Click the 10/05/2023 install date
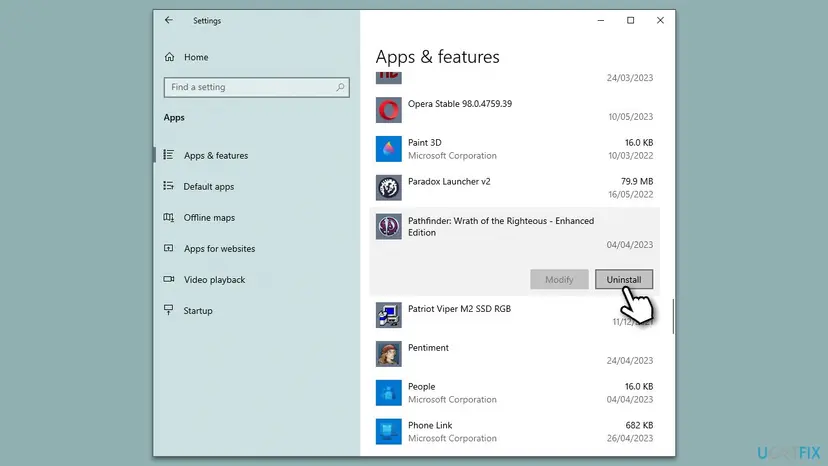The width and height of the screenshot is (828, 466). pos(631,117)
